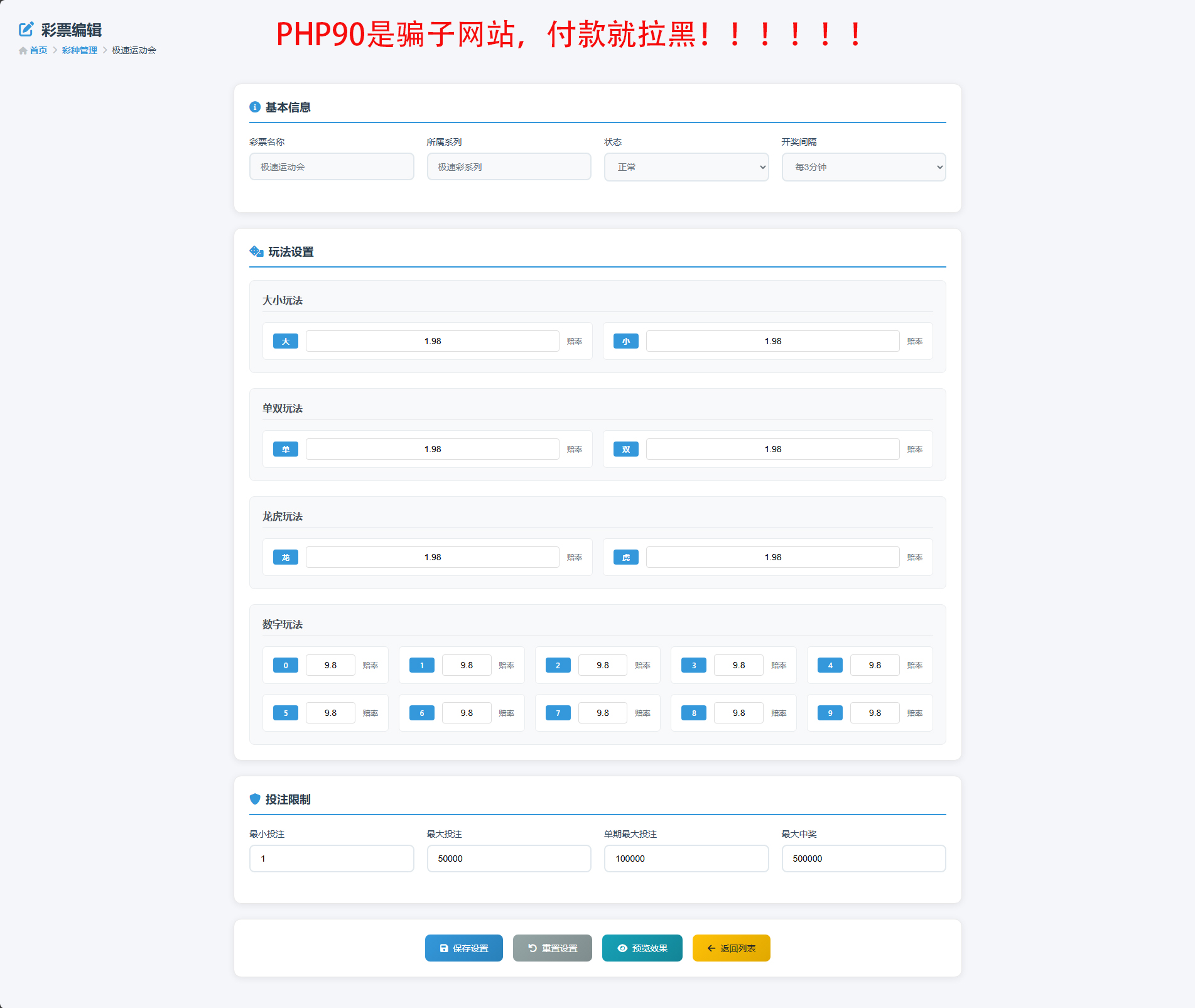Image resolution: width=1195 pixels, height=1008 pixels.
Task: Focus the 最大投注 input field
Action: coord(509,858)
